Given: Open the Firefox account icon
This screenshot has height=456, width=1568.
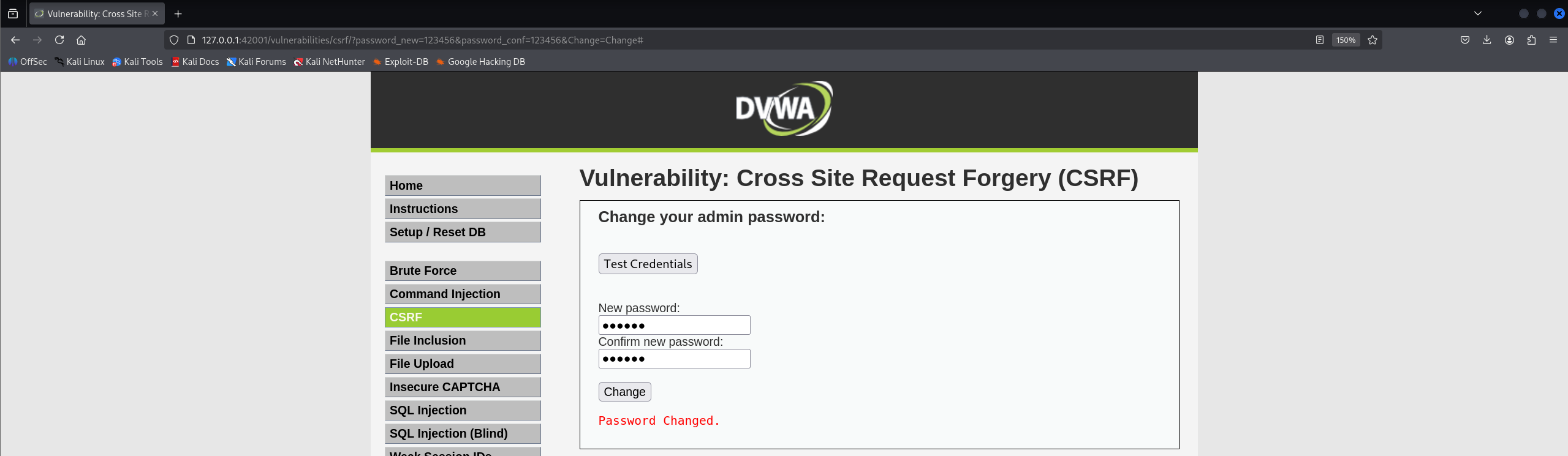Looking at the screenshot, I should coord(1509,40).
